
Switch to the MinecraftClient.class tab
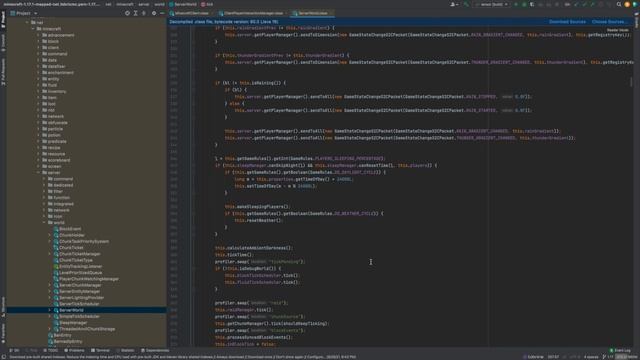tap(191, 13)
